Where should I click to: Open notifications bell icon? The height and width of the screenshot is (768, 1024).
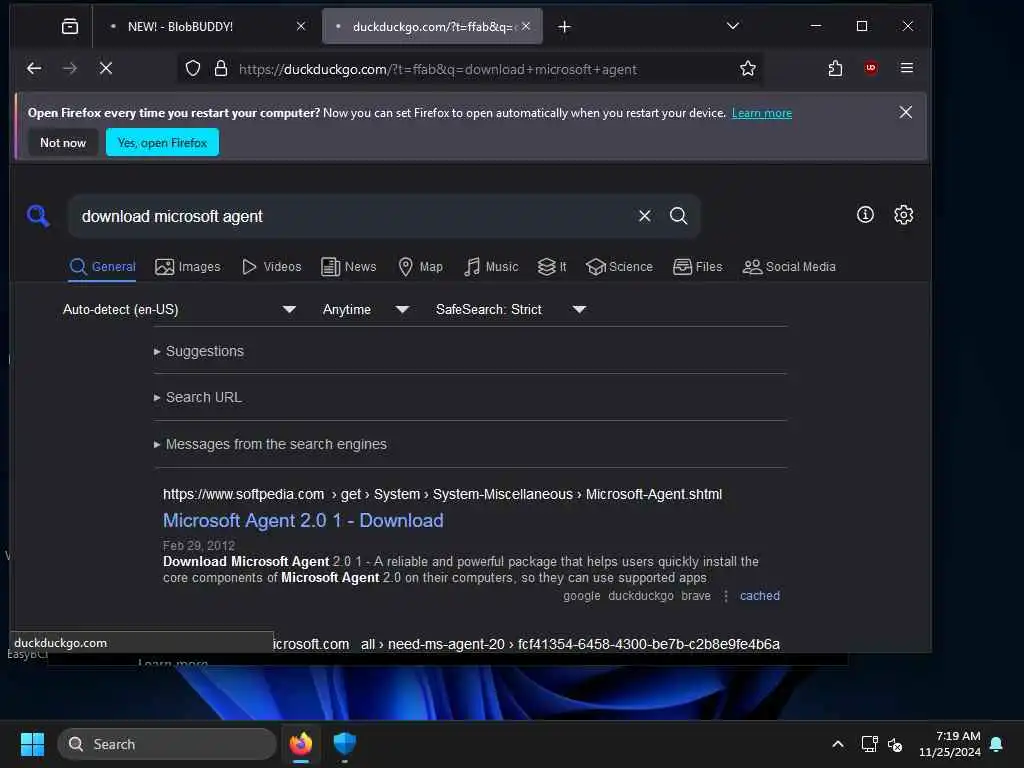[x=997, y=744]
